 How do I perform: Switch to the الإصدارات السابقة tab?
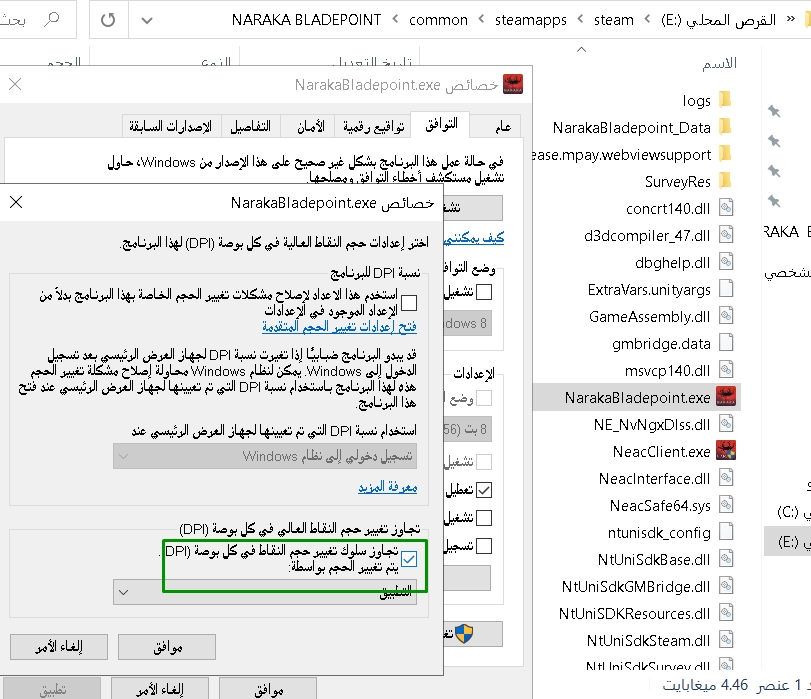pos(172,127)
